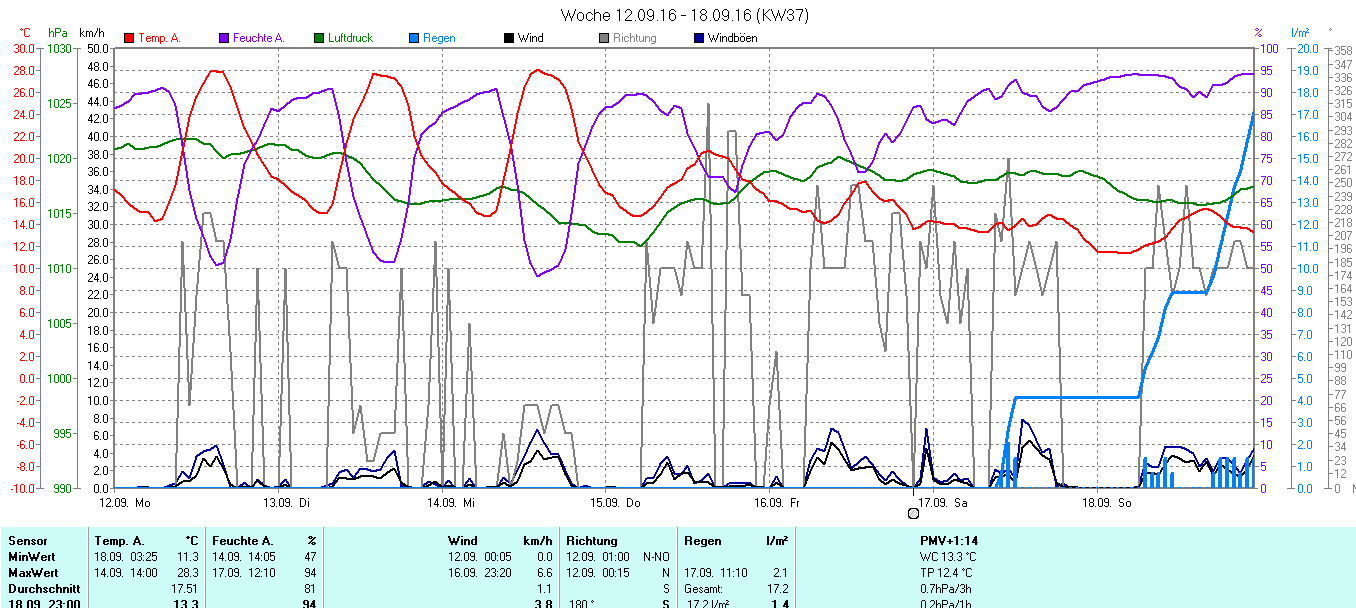The height and width of the screenshot is (608, 1356).
Task: Select the Sensor column header in the table
Action: [27, 541]
